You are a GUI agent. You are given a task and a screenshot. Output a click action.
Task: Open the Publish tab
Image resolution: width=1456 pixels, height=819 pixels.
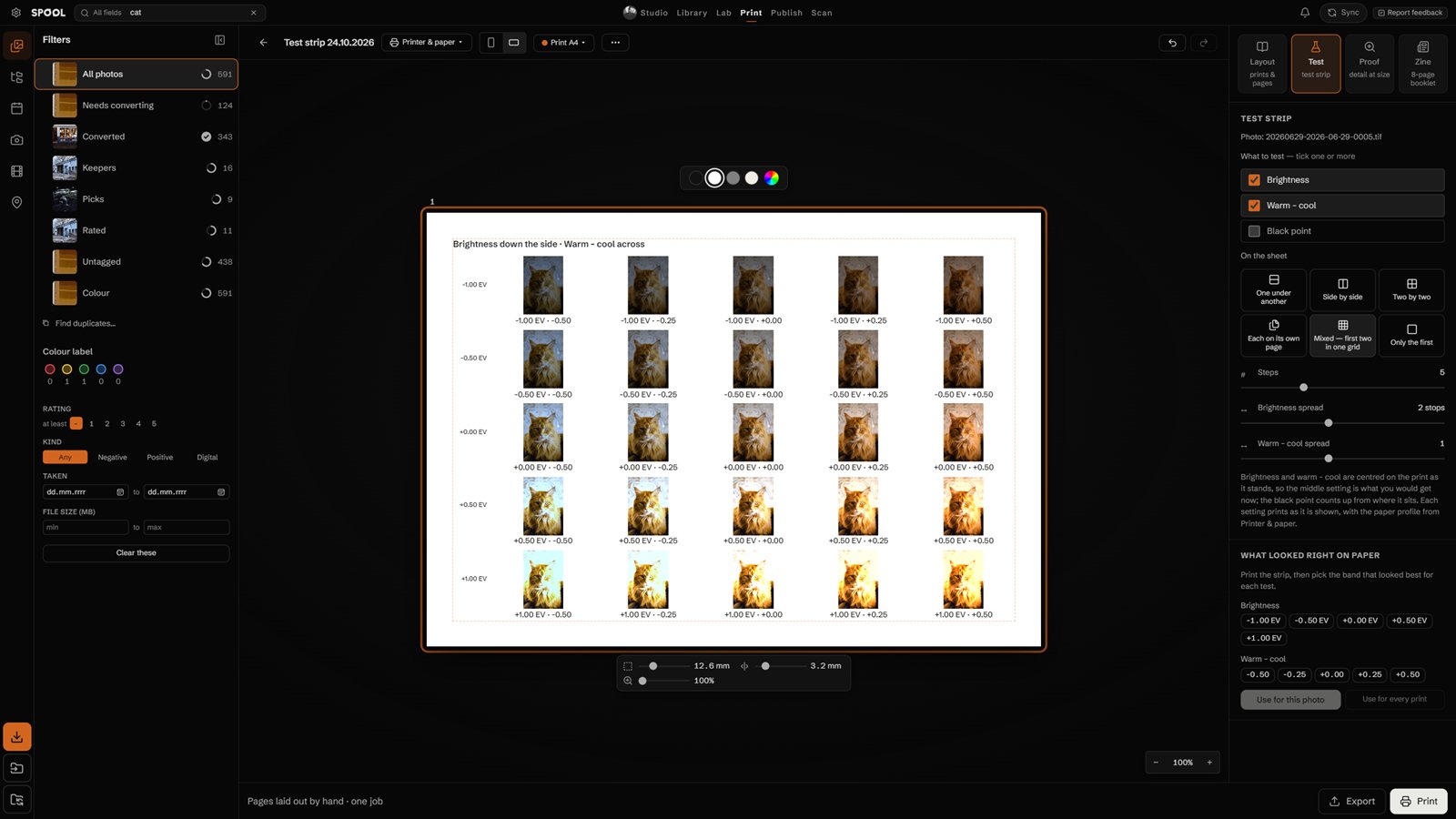point(786,13)
